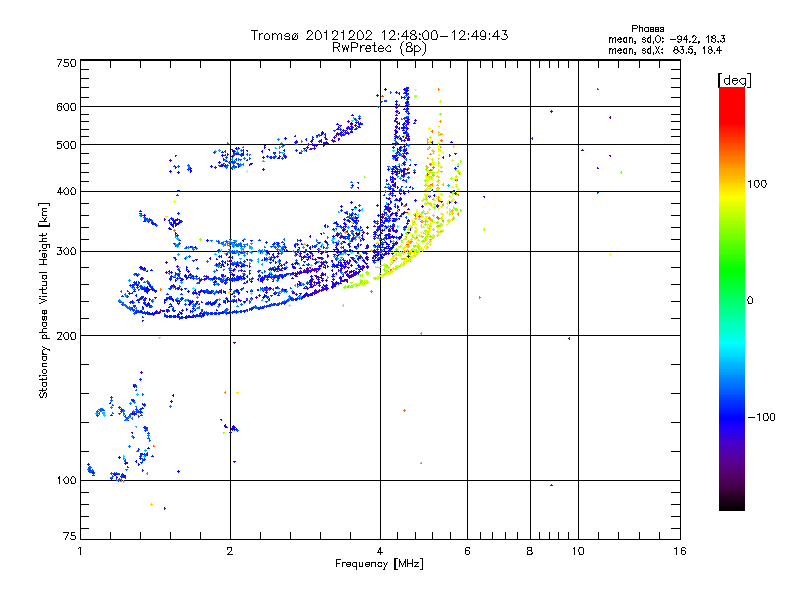
Task: Click the 'Stationary phase Virtual Height [km]' axis title
Action: point(44,300)
